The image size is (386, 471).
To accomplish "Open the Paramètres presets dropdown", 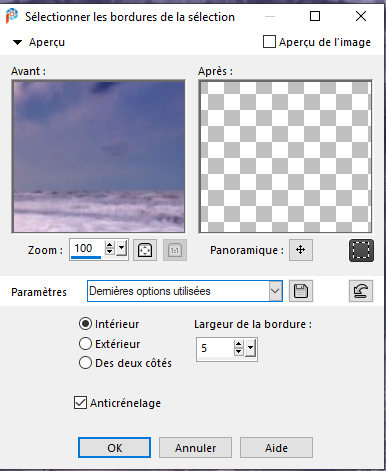I will (x=185, y=291).
